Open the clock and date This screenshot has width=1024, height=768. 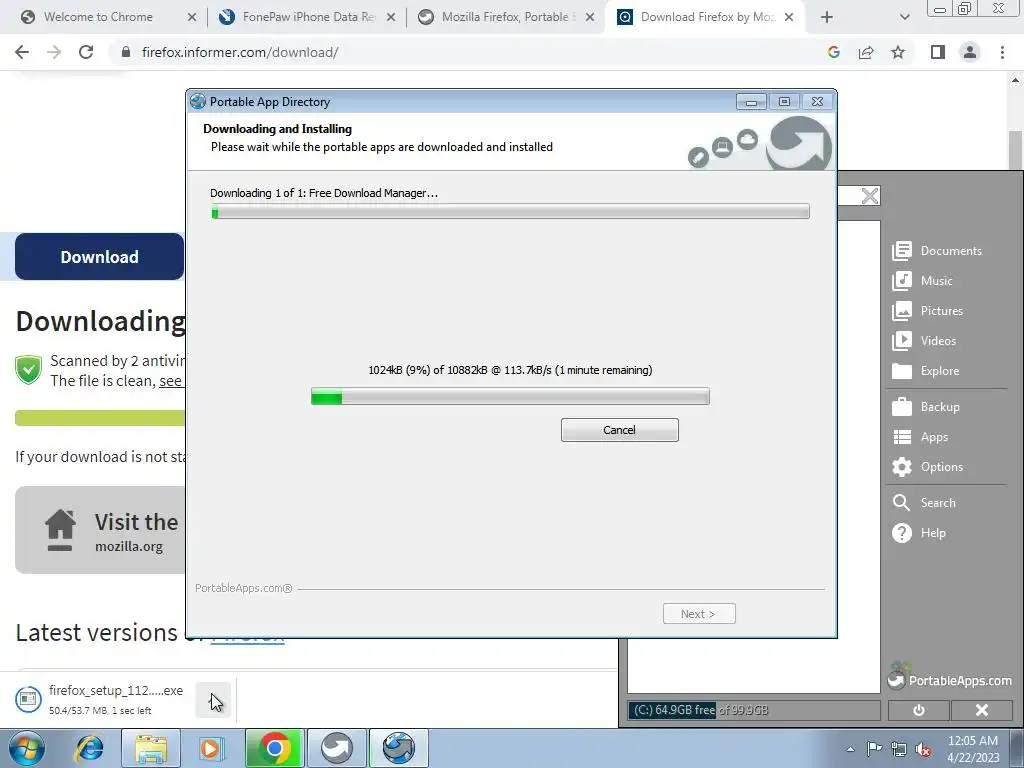point(973,749)
